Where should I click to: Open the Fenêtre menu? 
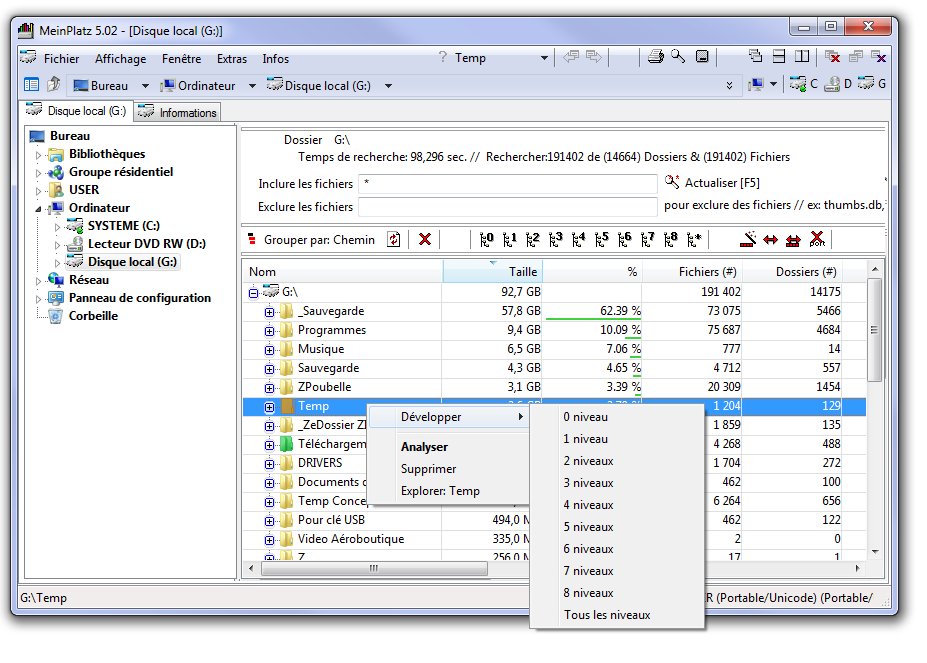181,59
